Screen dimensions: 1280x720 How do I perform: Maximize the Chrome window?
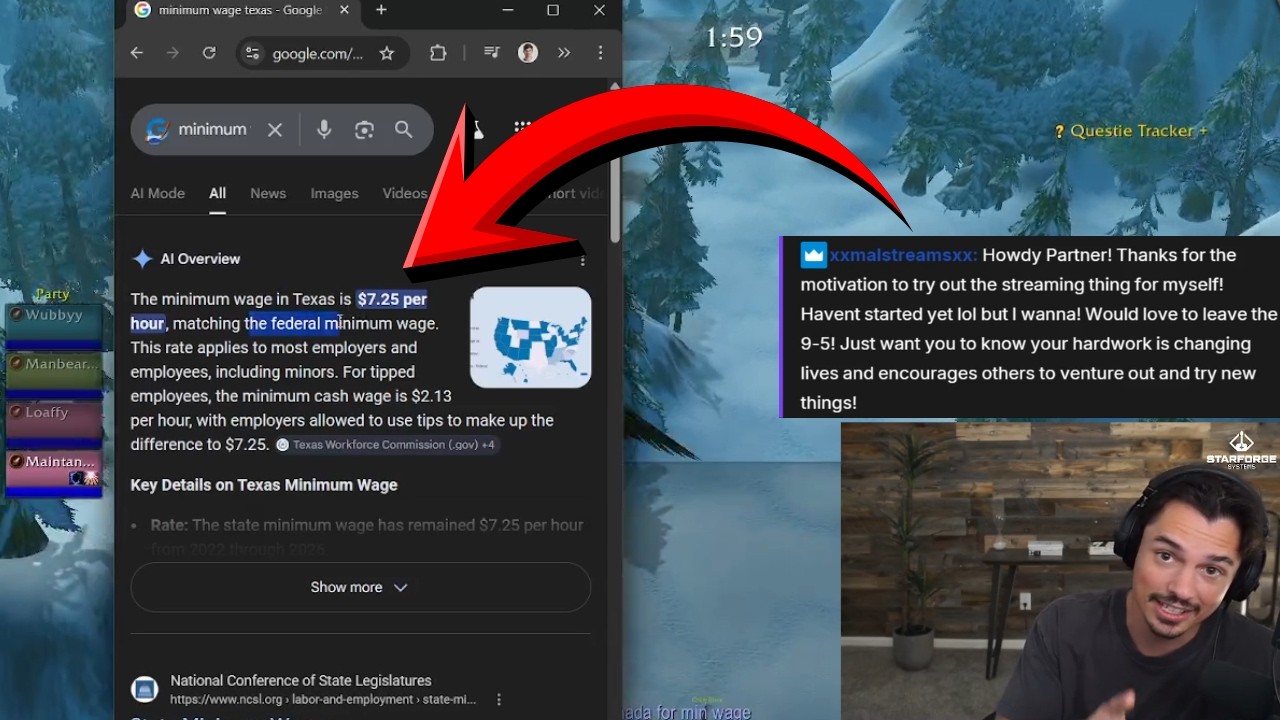(x=553, y=10)
